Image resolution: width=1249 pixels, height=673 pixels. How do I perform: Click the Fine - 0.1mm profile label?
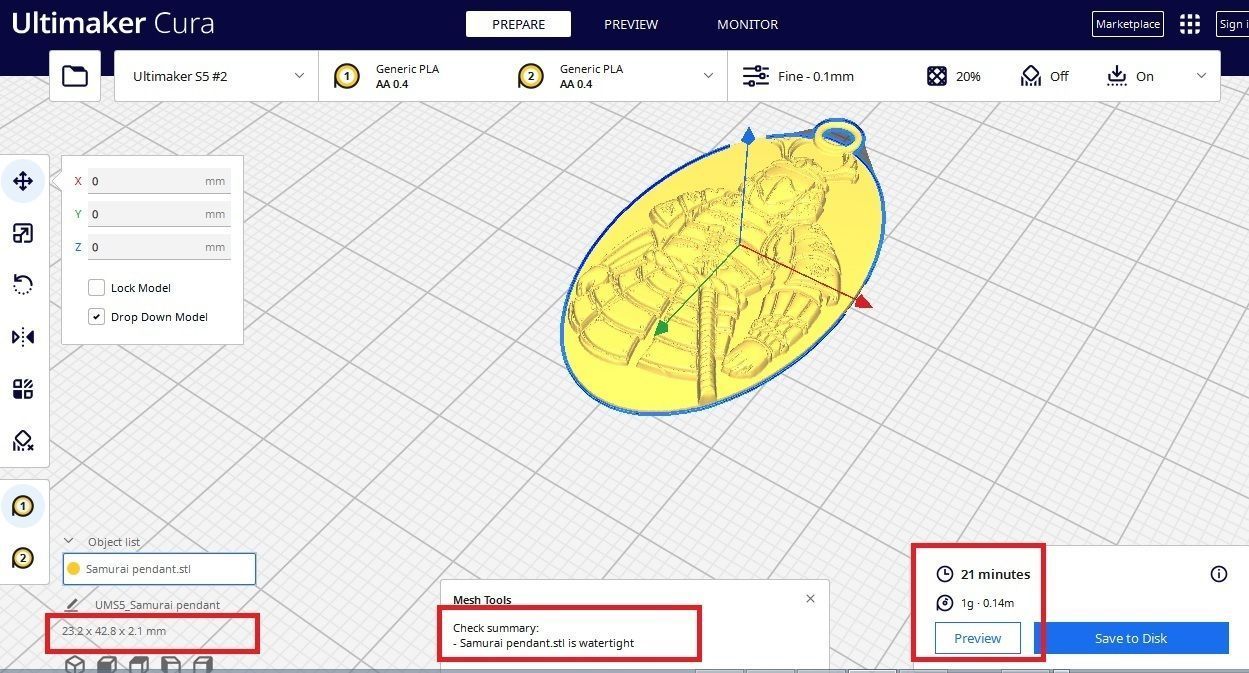tap(816, 76)
